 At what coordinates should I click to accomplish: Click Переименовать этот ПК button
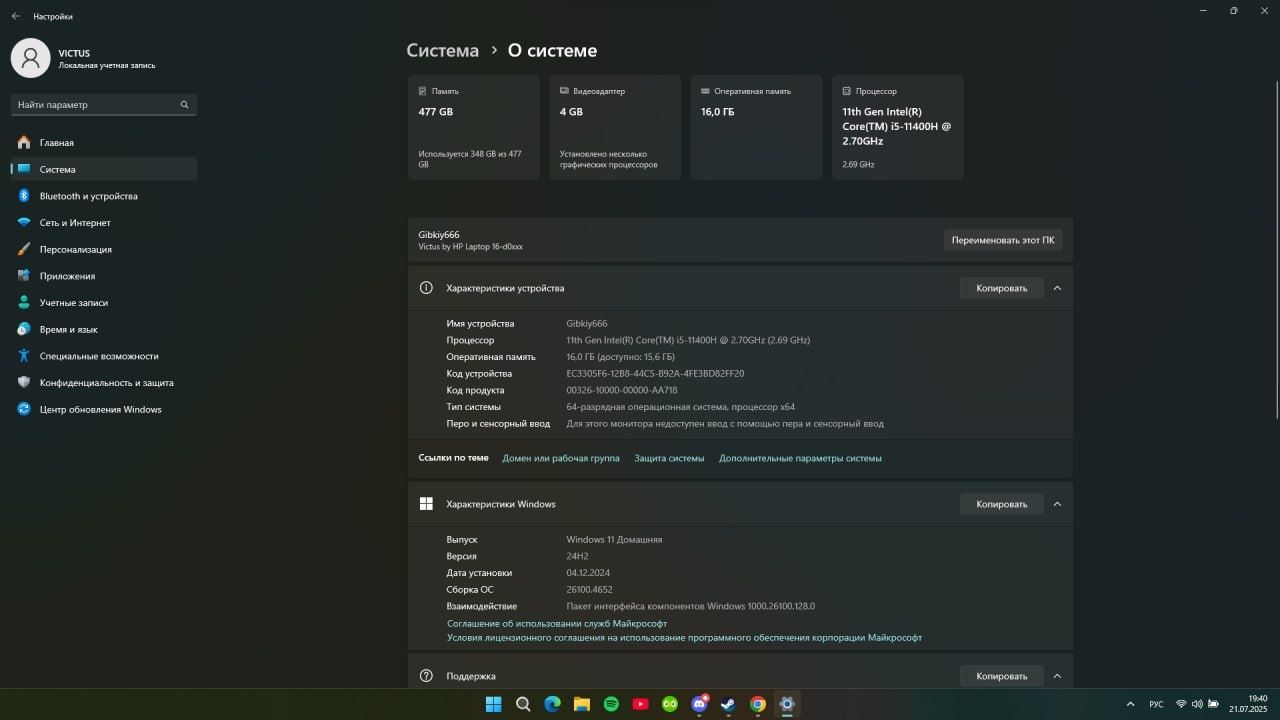pos(1003,240)
